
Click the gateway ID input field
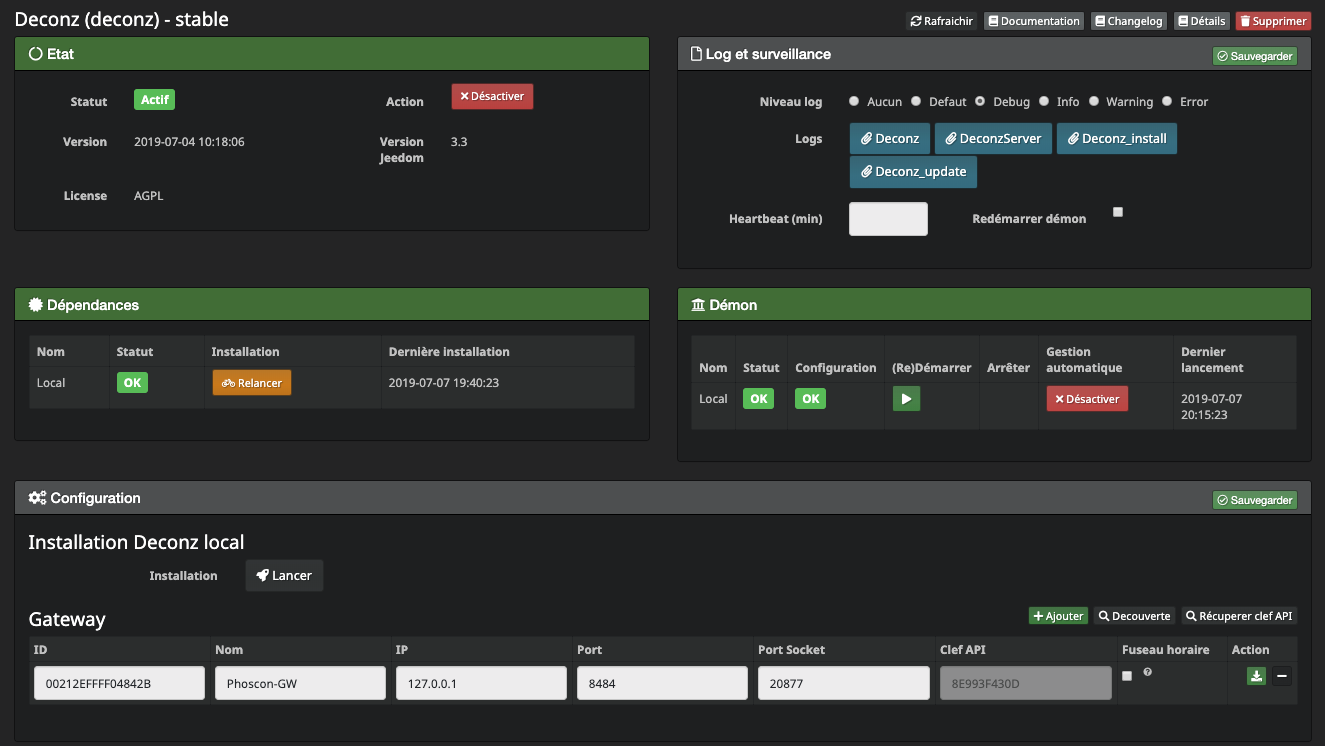[x=119, y=683]
